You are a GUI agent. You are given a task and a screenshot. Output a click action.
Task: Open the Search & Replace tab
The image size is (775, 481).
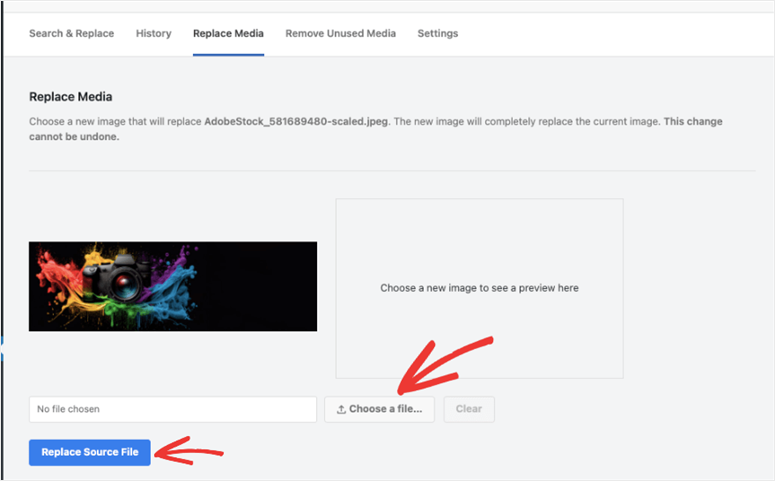[73, 33]
